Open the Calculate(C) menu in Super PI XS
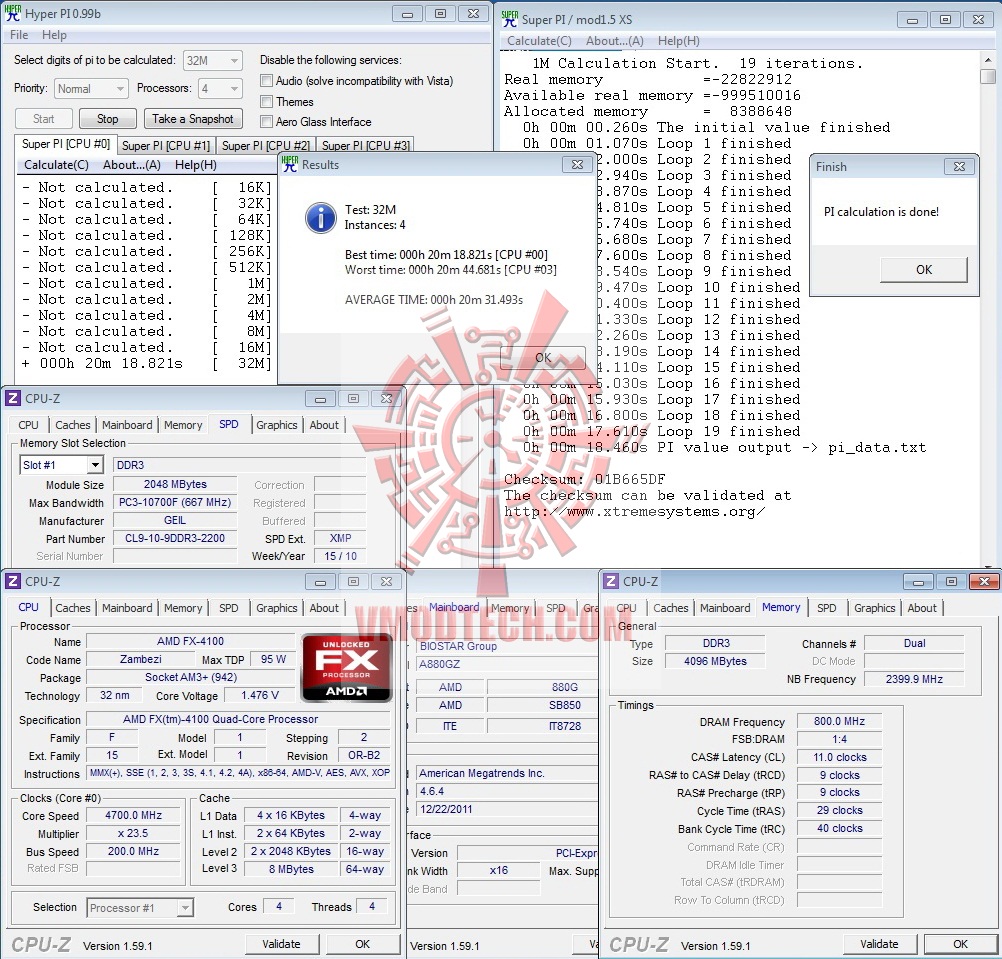This screenshot has width=1002, height=959. coord(539,41)
